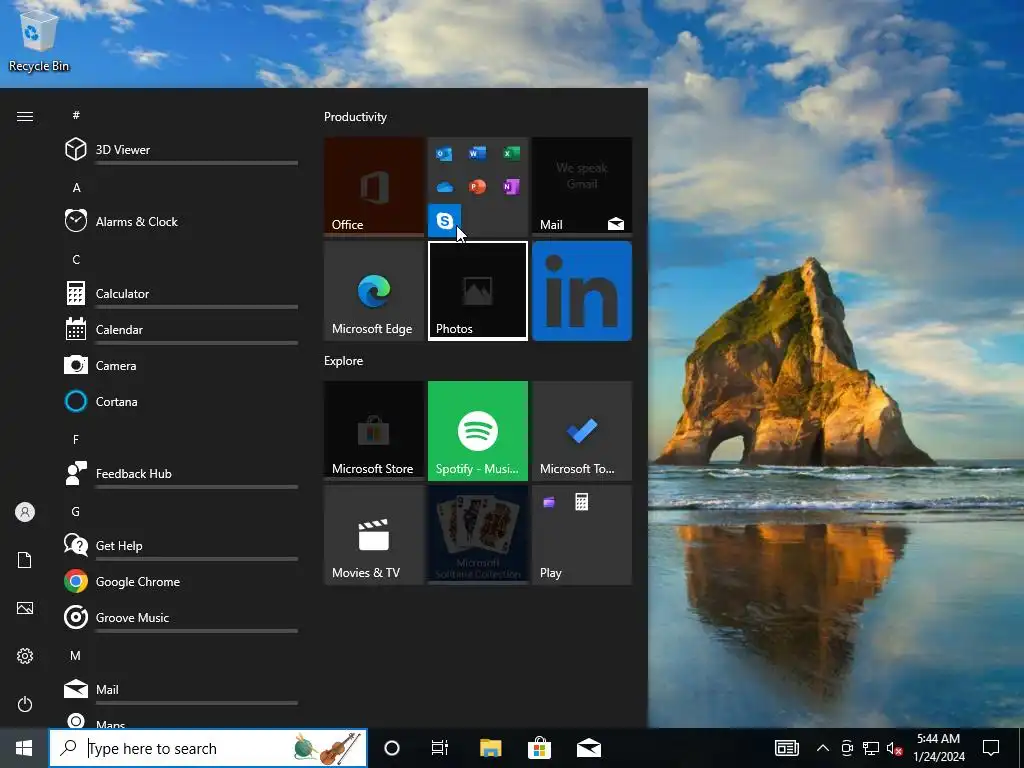Image resolution: width=1024 pixels, height=768 pixels.
Task: Open Excel icon in the Office folder tile
Action: [x=511, y=153]
